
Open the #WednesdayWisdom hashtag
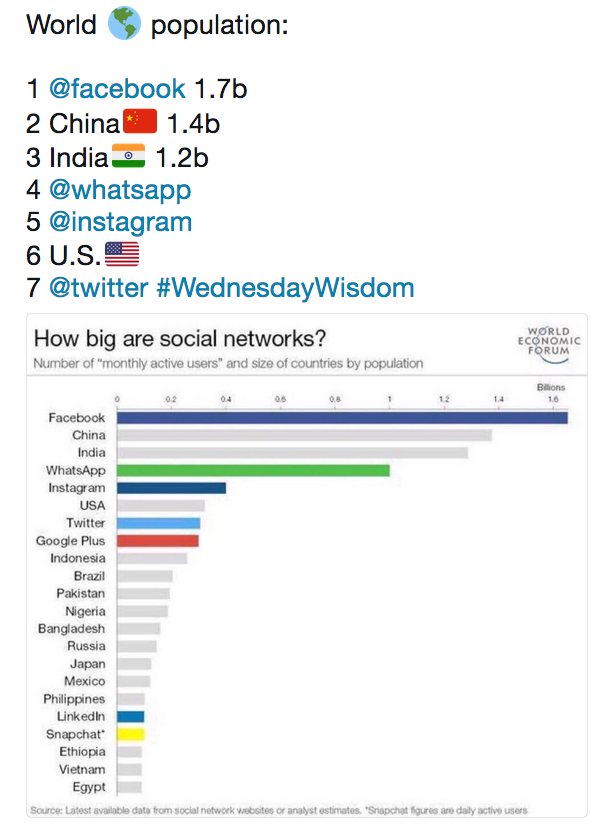(x=285, y=288)
